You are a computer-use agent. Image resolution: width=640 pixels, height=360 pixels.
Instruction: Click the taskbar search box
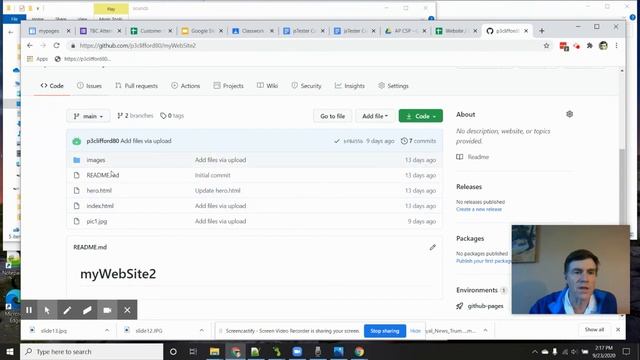click(x=91, y=351)
